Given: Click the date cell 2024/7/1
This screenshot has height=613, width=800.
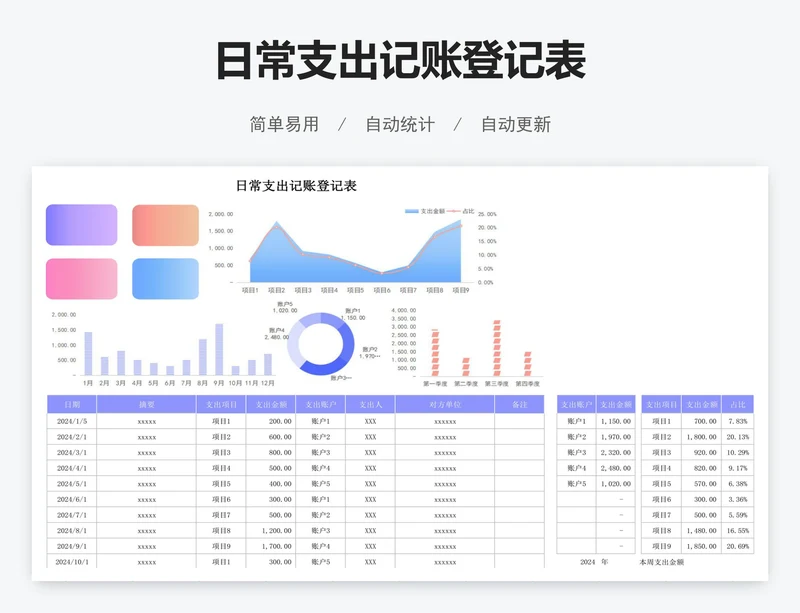Looking at the screenshot, I should tap(72, 515).
